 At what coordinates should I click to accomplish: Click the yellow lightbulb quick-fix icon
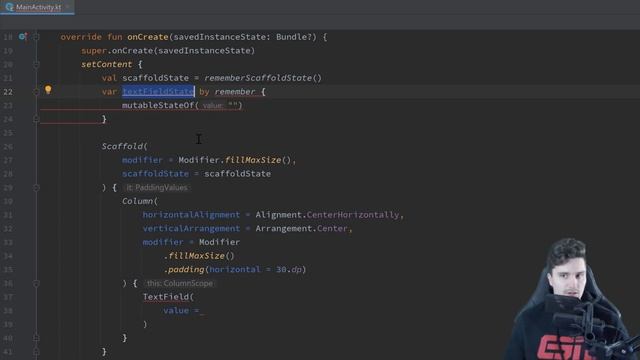coord(48,90)
